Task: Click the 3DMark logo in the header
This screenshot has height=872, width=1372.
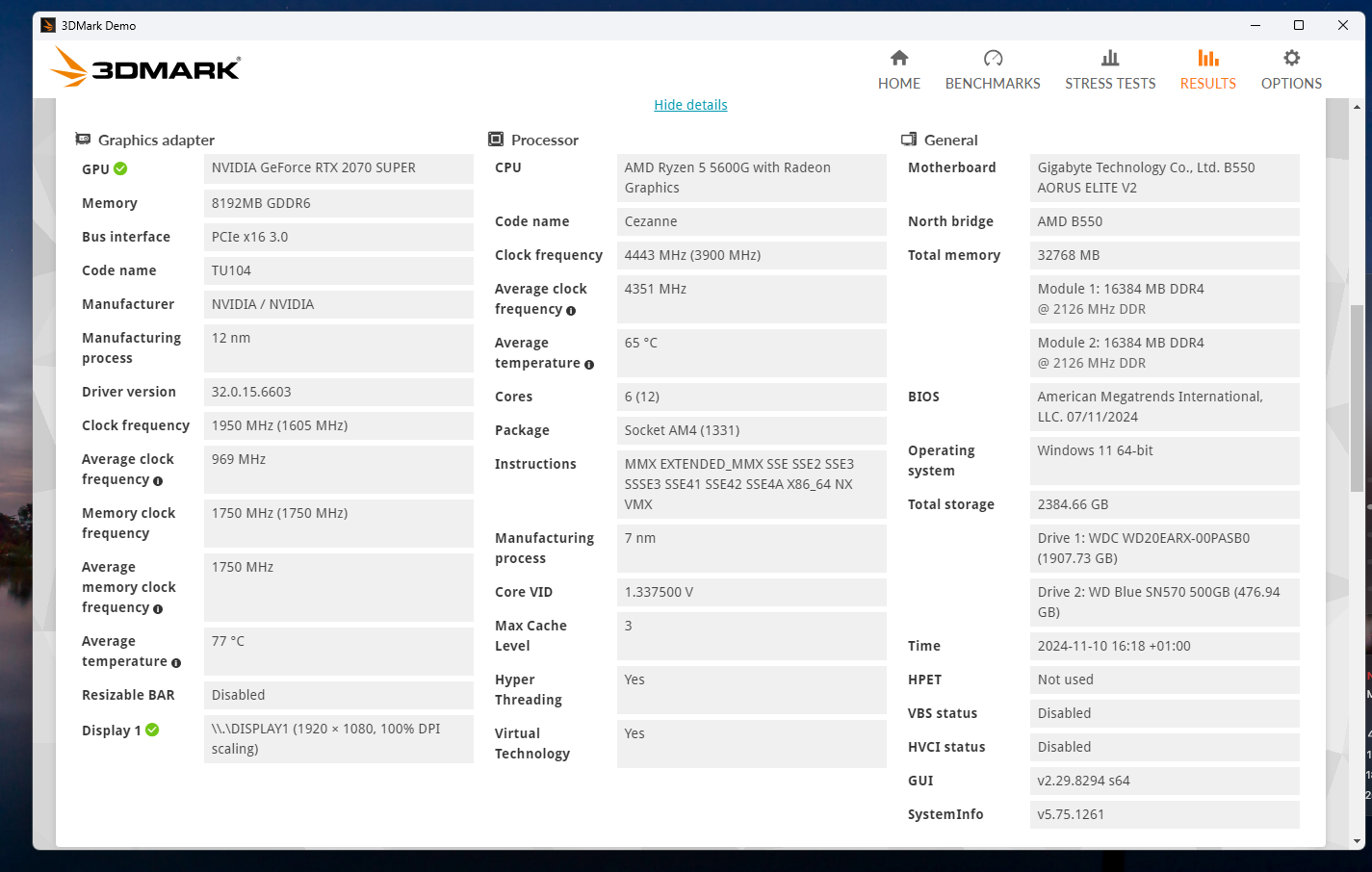Action: tap(145, 67)
